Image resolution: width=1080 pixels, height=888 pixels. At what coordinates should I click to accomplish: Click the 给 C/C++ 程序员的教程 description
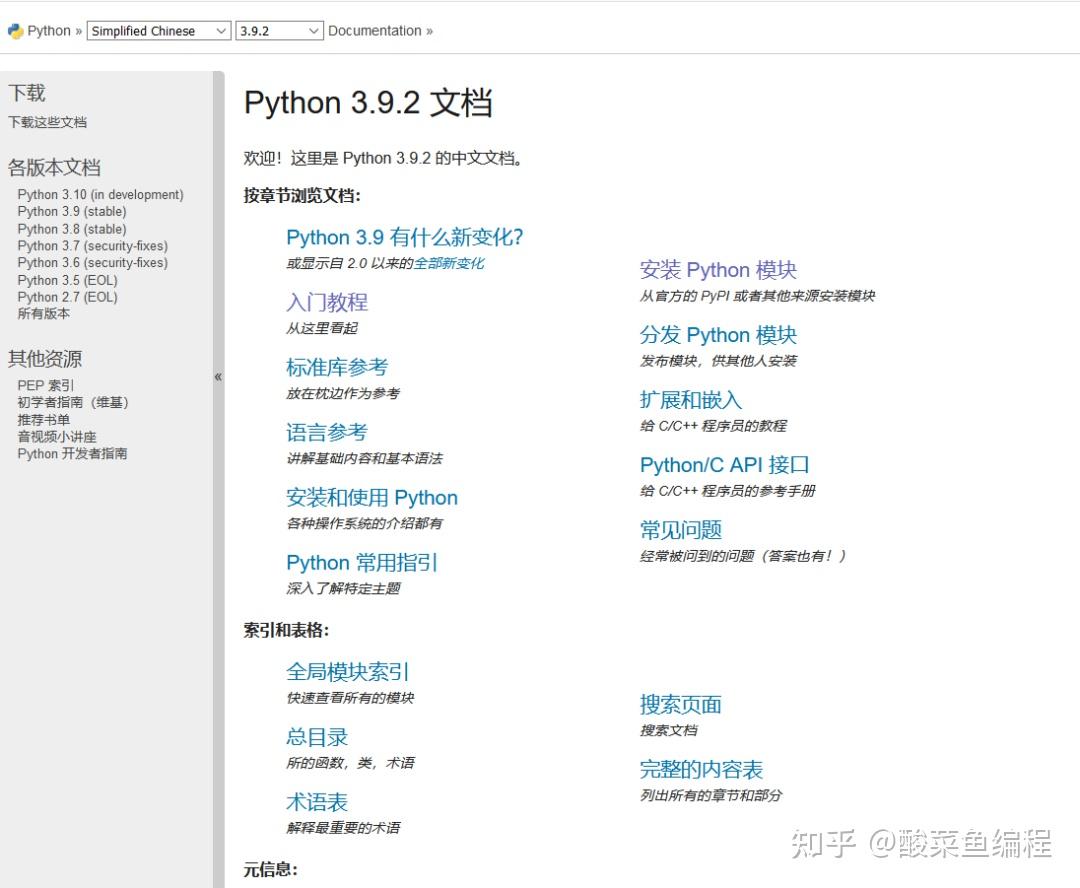[x=713, y=426]
